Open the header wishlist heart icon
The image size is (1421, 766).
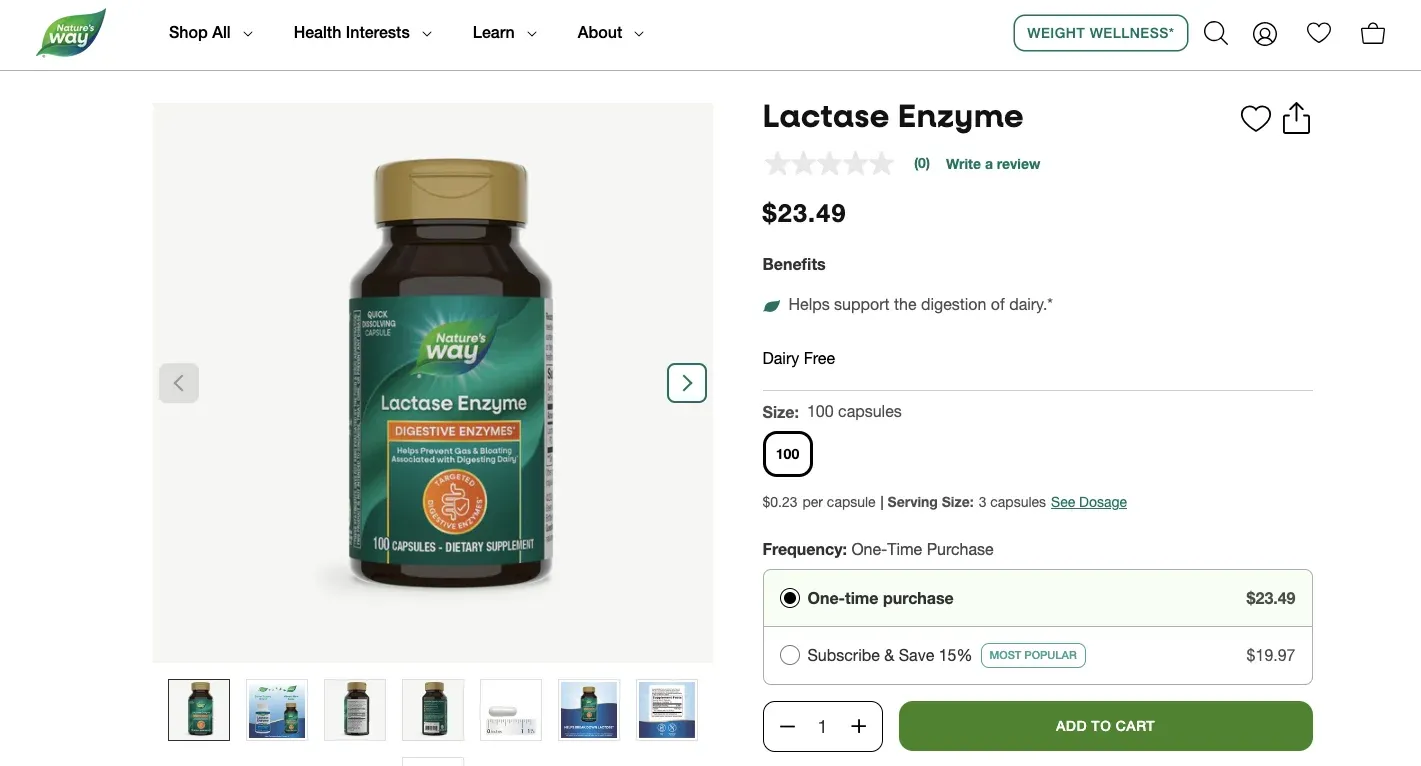coord(1319,33)
